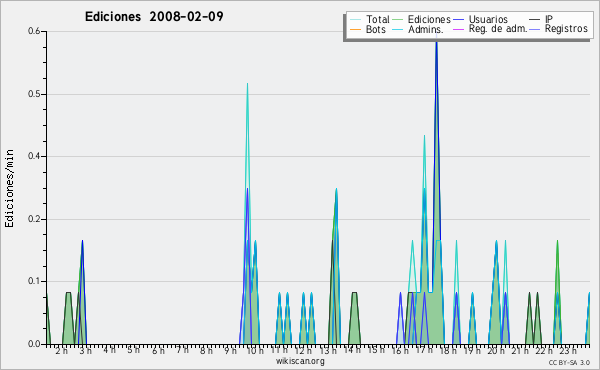
Task: Click the '13 h' x-axis label
Action: [328, 350]
